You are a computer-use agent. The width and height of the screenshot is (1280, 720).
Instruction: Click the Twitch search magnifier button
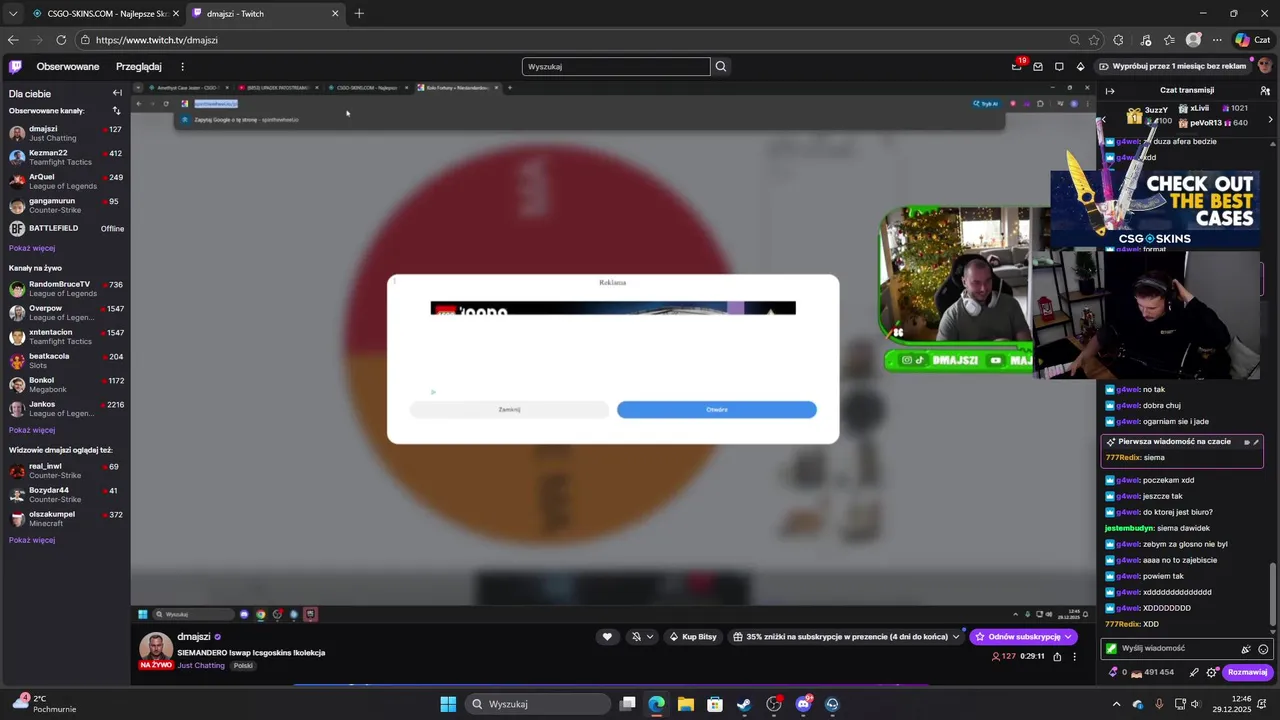pos(721,67)
